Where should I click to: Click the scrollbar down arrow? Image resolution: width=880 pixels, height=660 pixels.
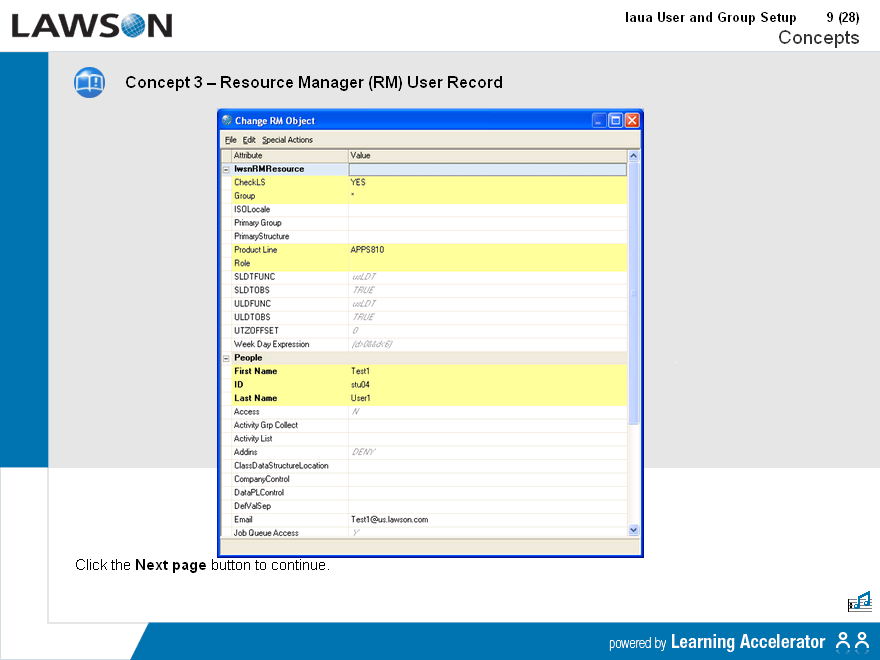click(x=634, y=530)
